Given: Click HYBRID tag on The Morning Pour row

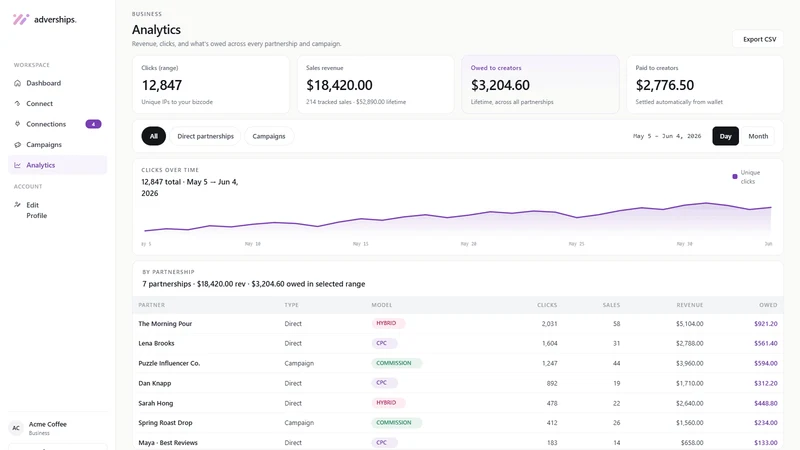Looking at the screenshot, I should pyautogui.click(x=388, y=323).
